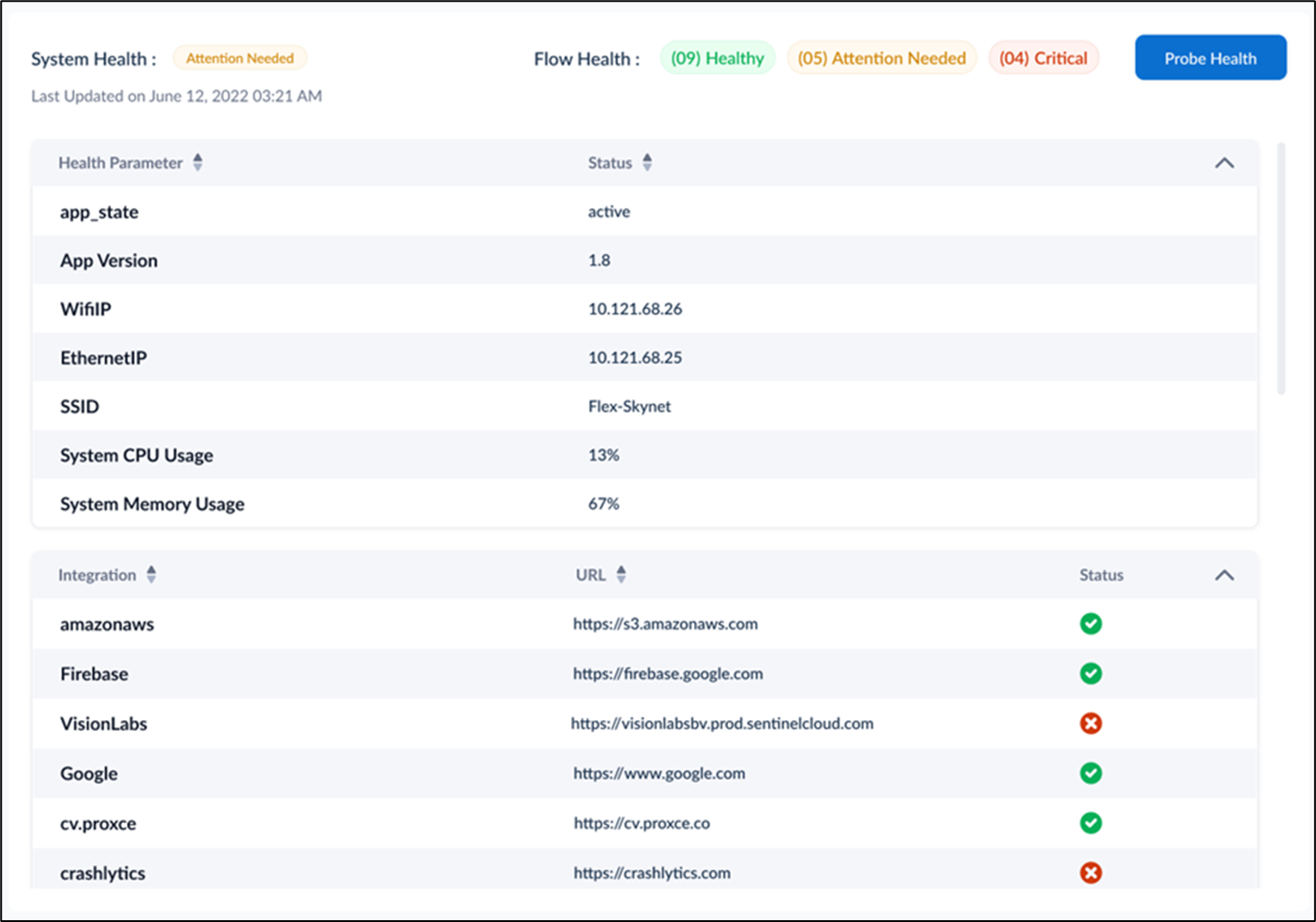
Task: Collapse the Health Parameter section
Action: pyautogui.click(x=1224, y=163)
